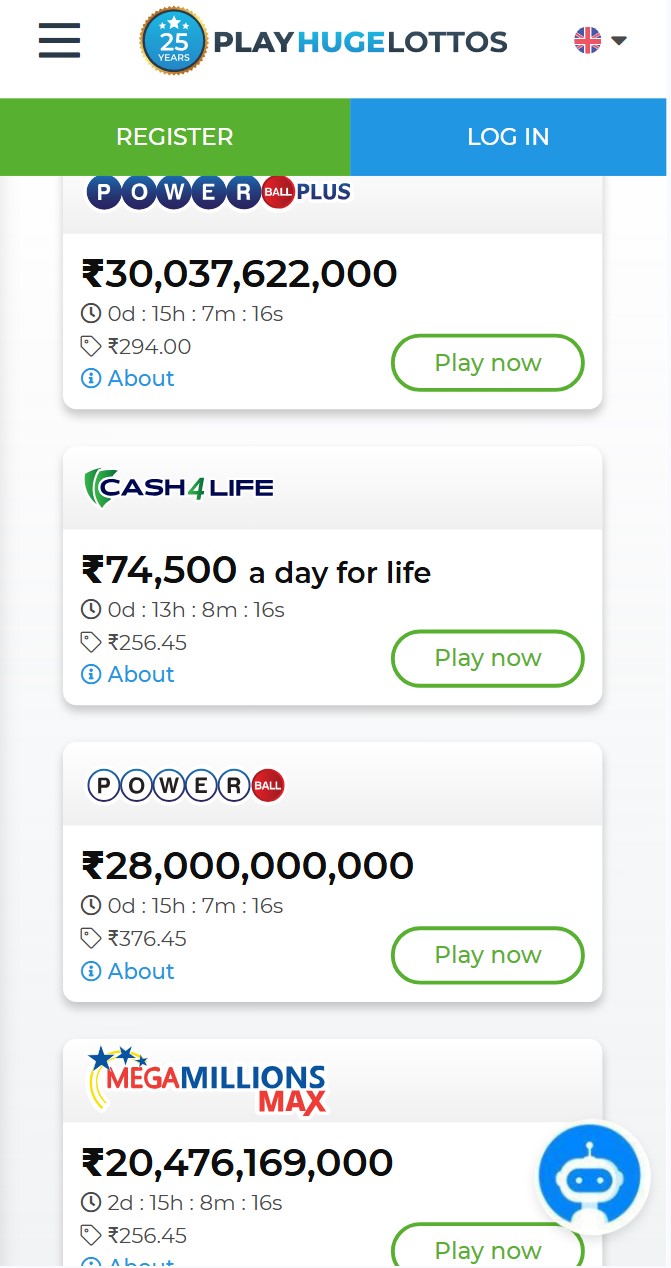Click the 25 Years PlayHugeLottos logo

coord(324,42)
